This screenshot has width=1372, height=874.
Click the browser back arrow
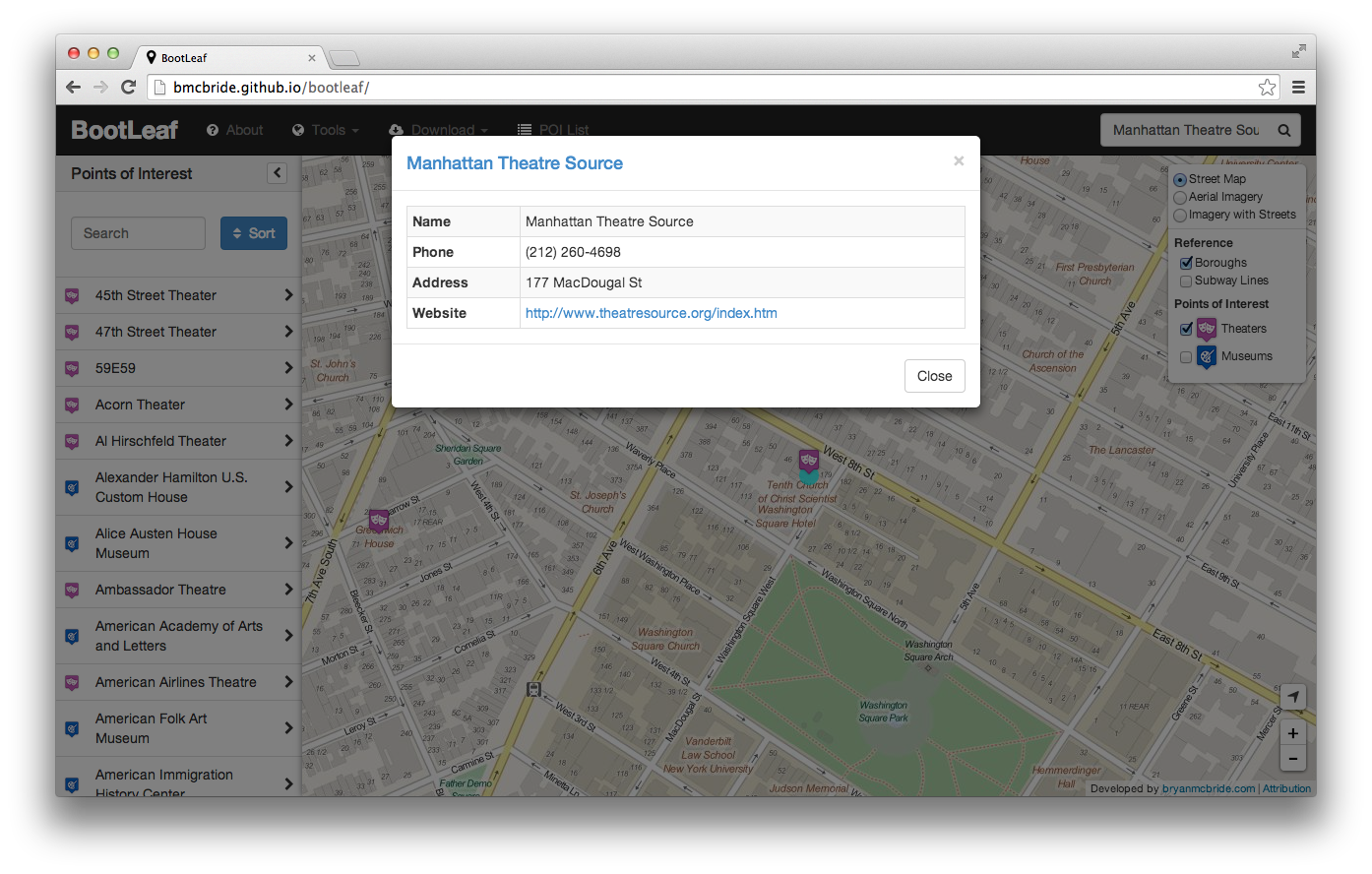74,87
